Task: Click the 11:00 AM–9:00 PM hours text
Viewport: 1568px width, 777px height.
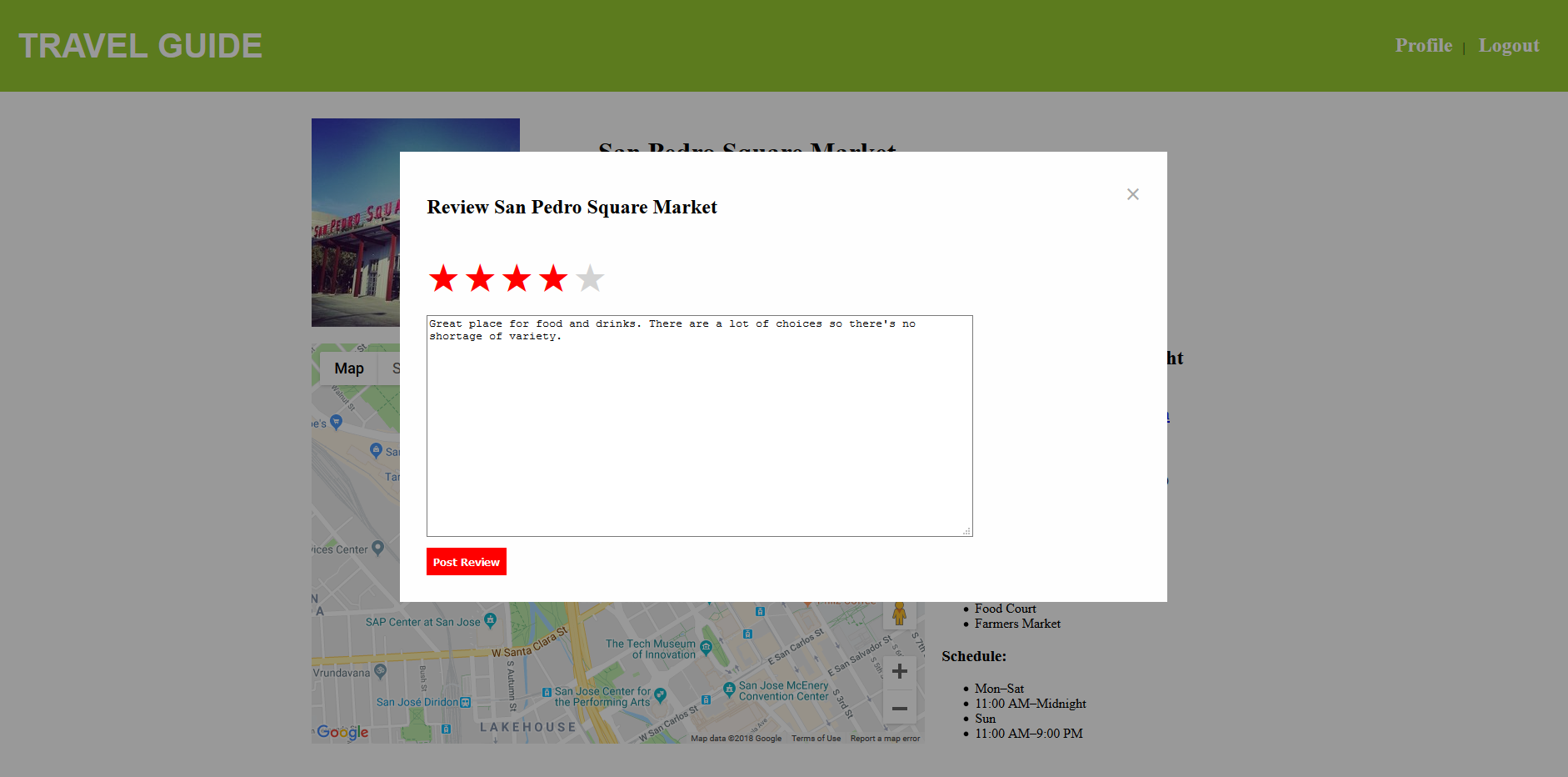Action: 1029,734
